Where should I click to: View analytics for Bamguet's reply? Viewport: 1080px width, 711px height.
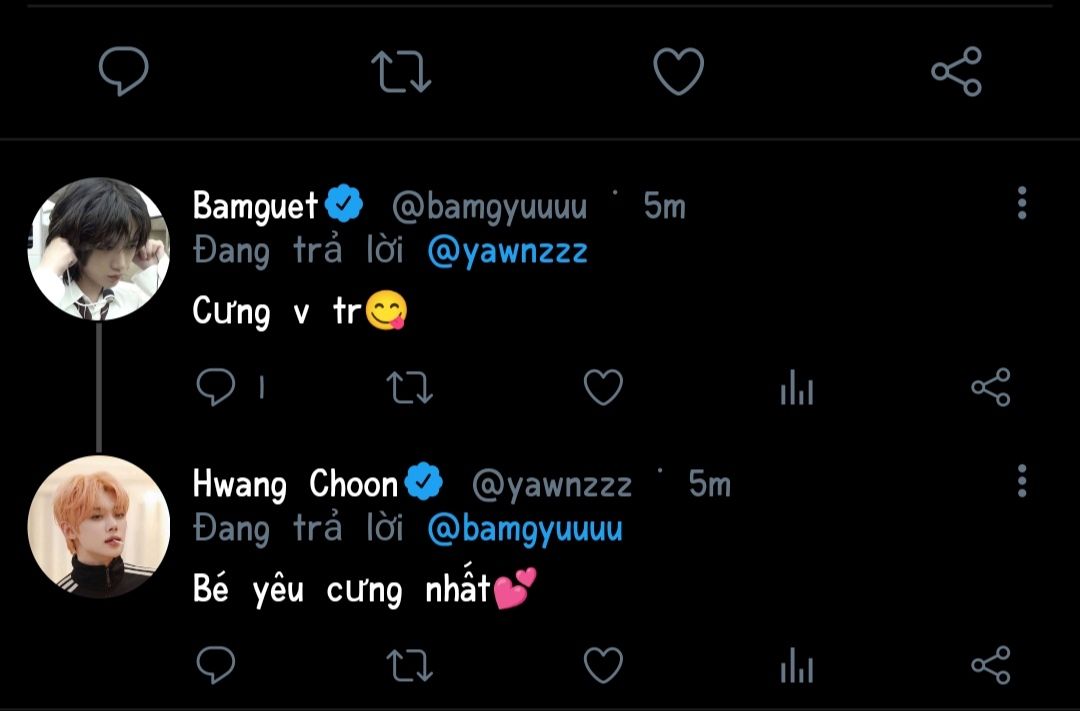tap(797, 387)
